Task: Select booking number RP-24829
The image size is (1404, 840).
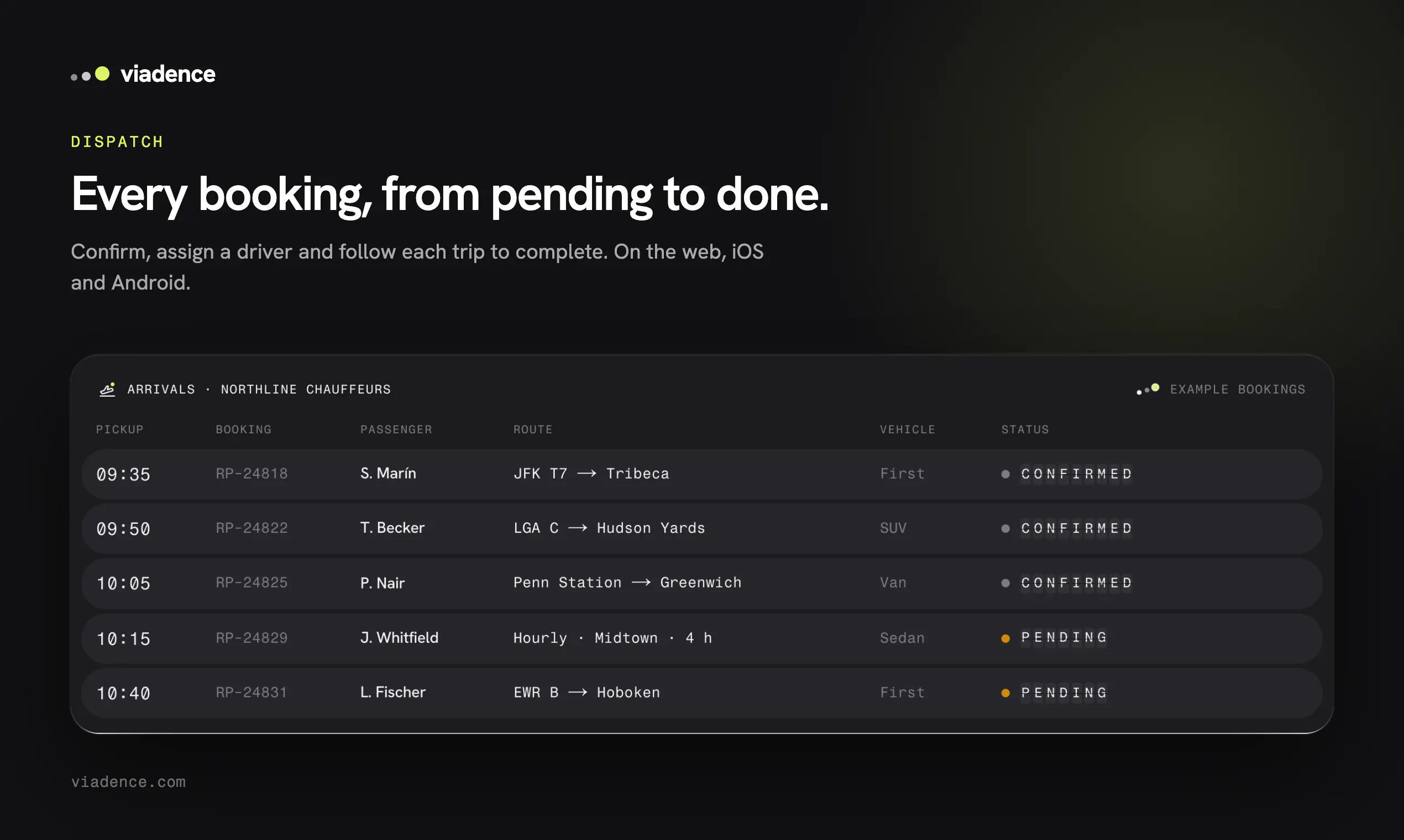Action: tap(252, 638)
